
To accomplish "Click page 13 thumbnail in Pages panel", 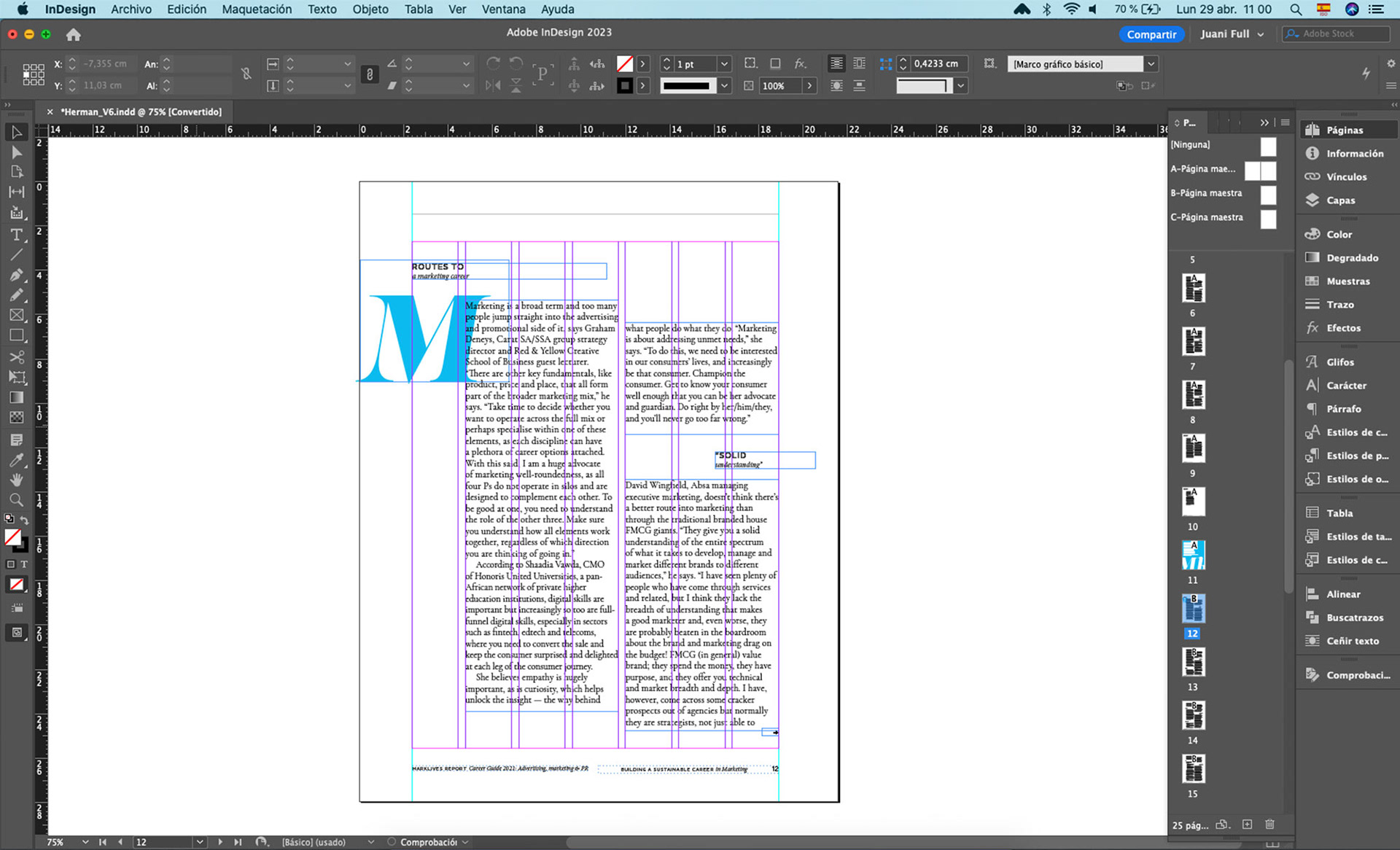I will pos(1193,662).
